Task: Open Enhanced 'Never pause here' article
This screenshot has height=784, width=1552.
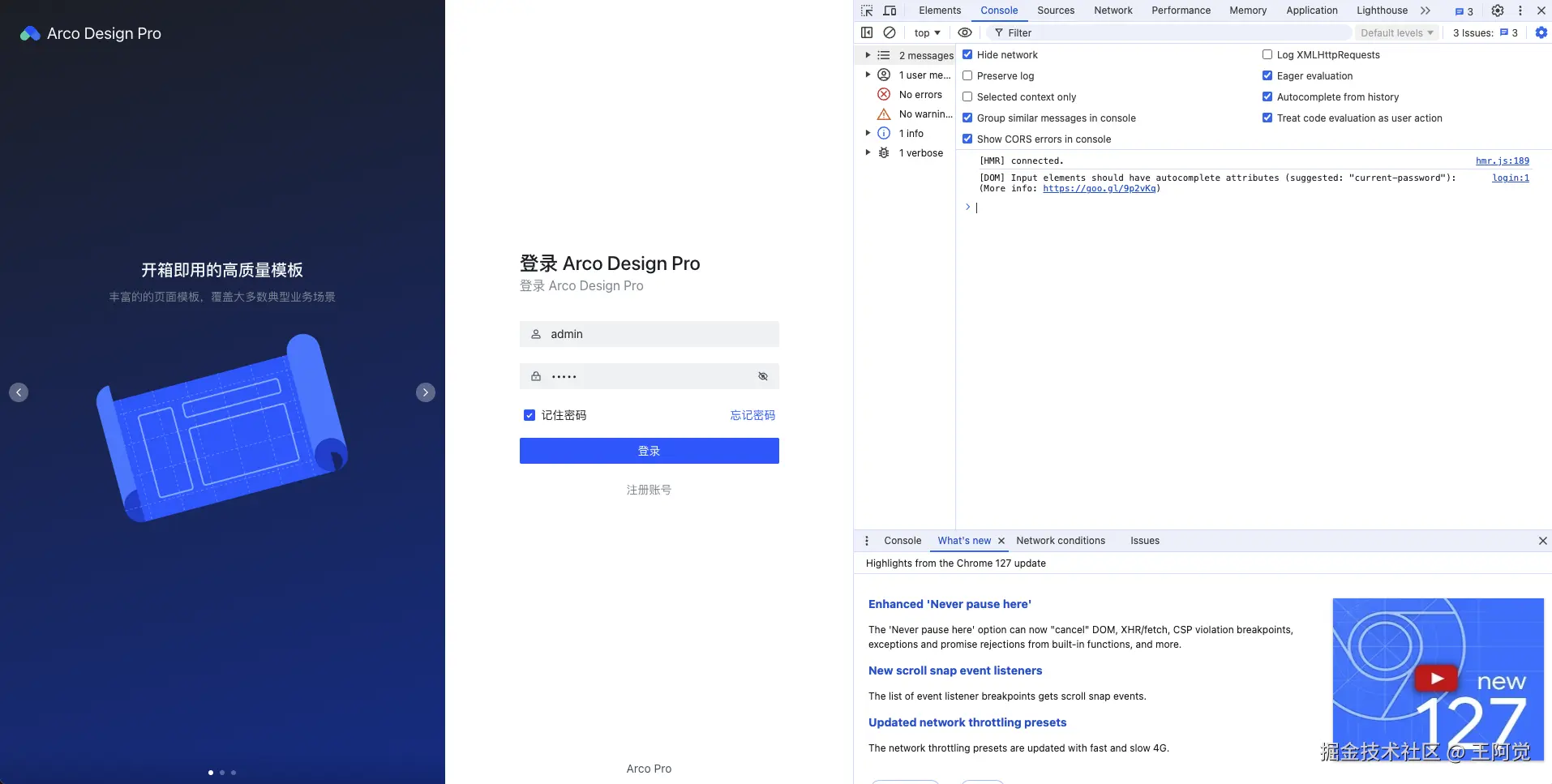Action: pos(950,604)
